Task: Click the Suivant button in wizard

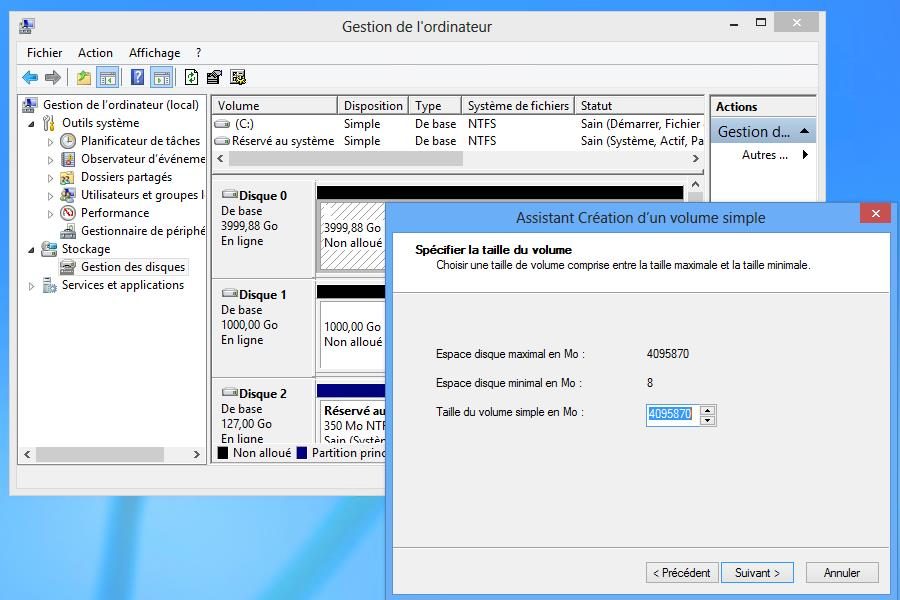Action: [757, 573]
